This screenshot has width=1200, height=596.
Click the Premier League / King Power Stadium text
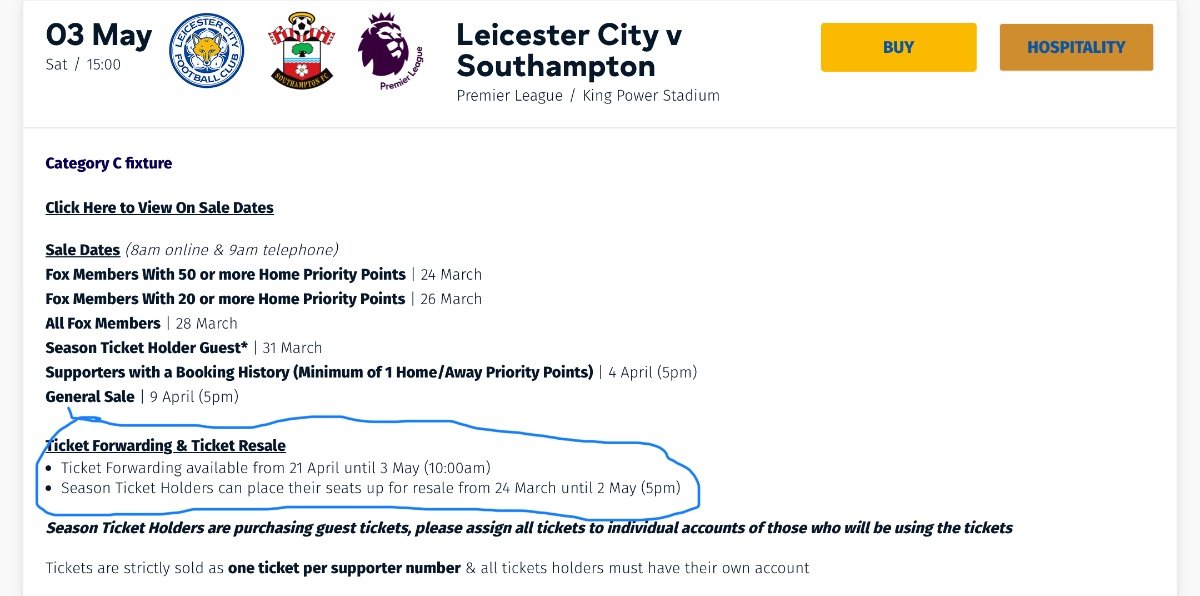[x=588, y=96]
